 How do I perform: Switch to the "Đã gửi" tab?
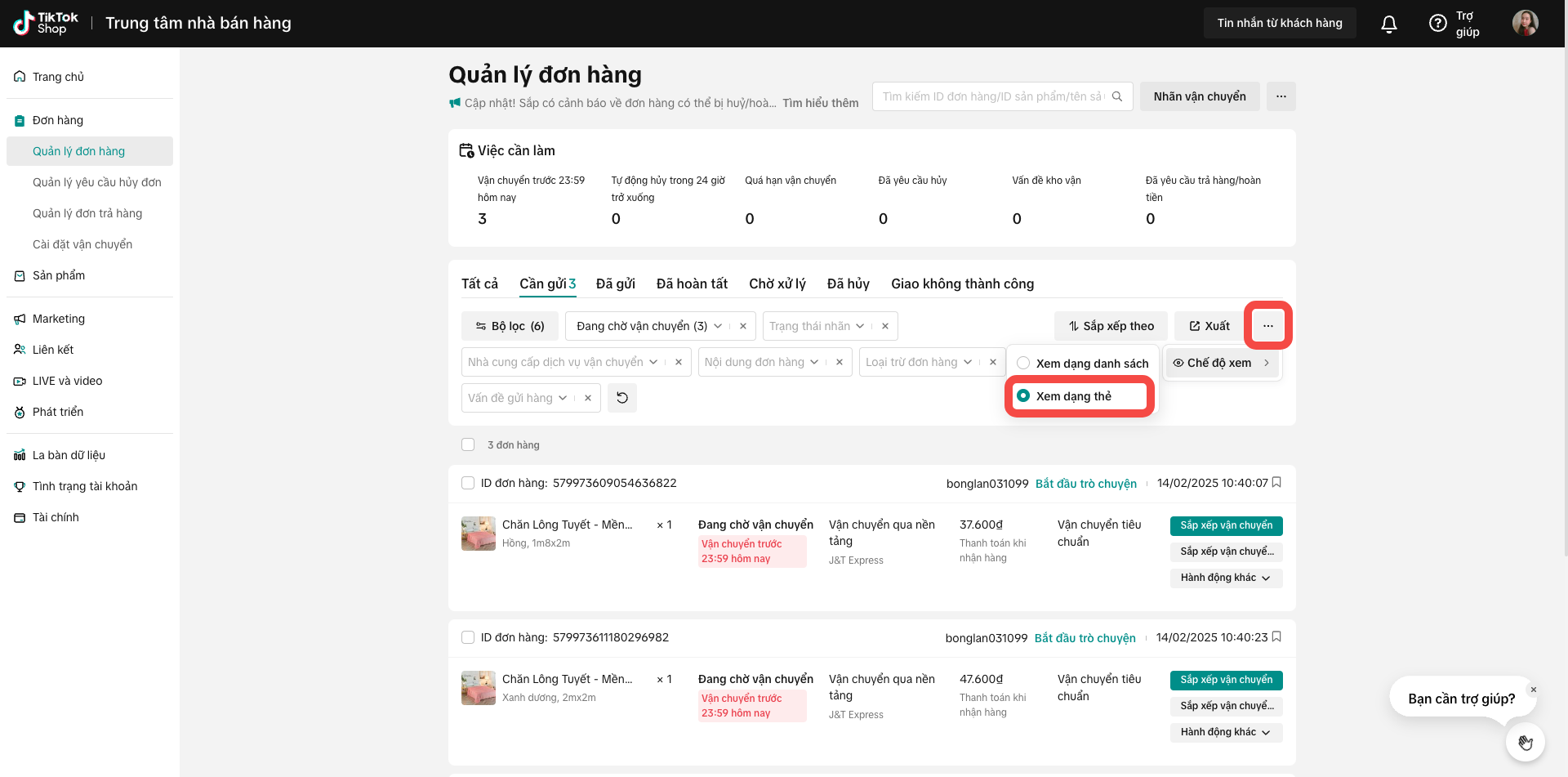click(615, 284)
